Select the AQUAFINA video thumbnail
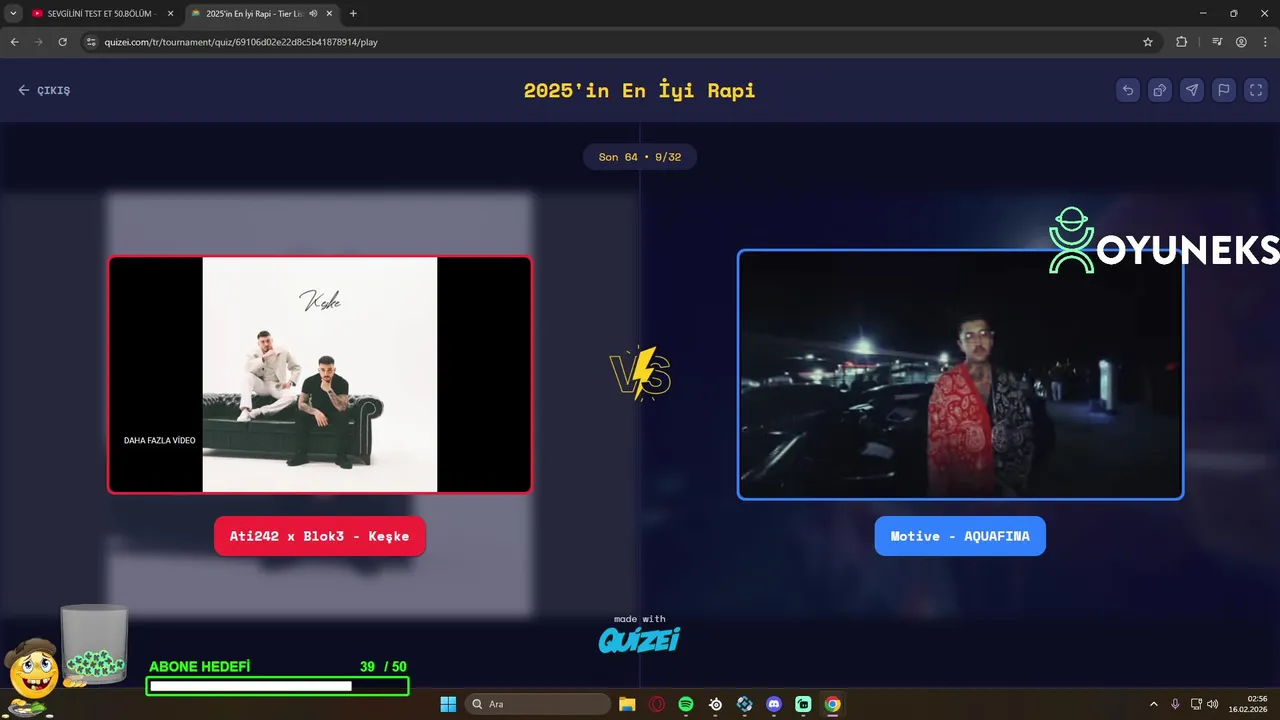1280x720 pixels. tap(960, 374)
